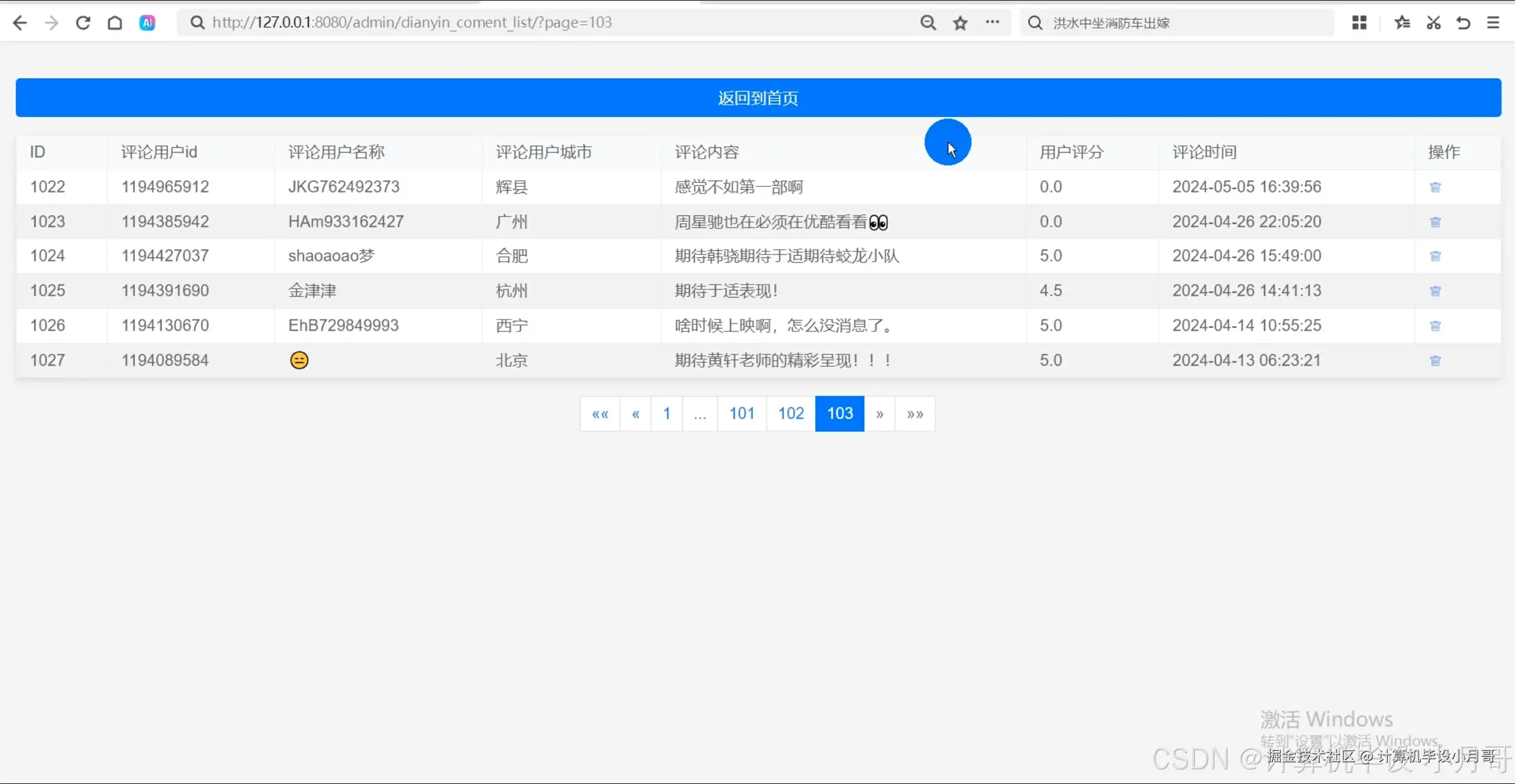Open the browser hamburger menu
The width and height of the screenshot is (1515, 784).
coord(1494,22)
